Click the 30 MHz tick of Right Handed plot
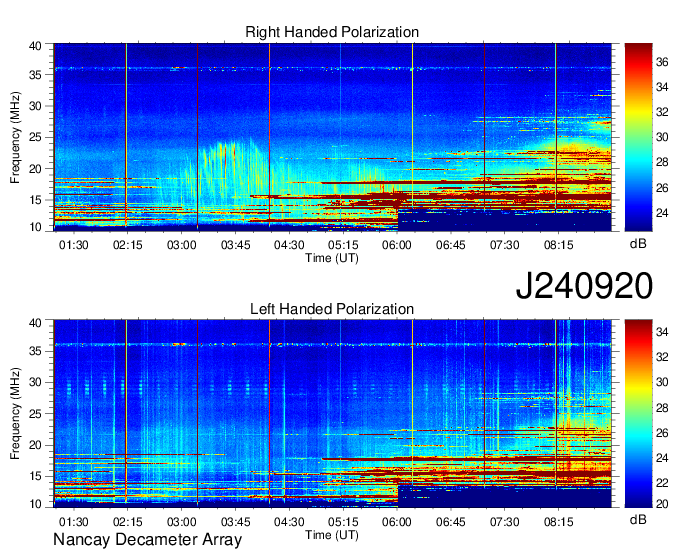680x552 pixels. pyautogui.click(x=35, y=106)
